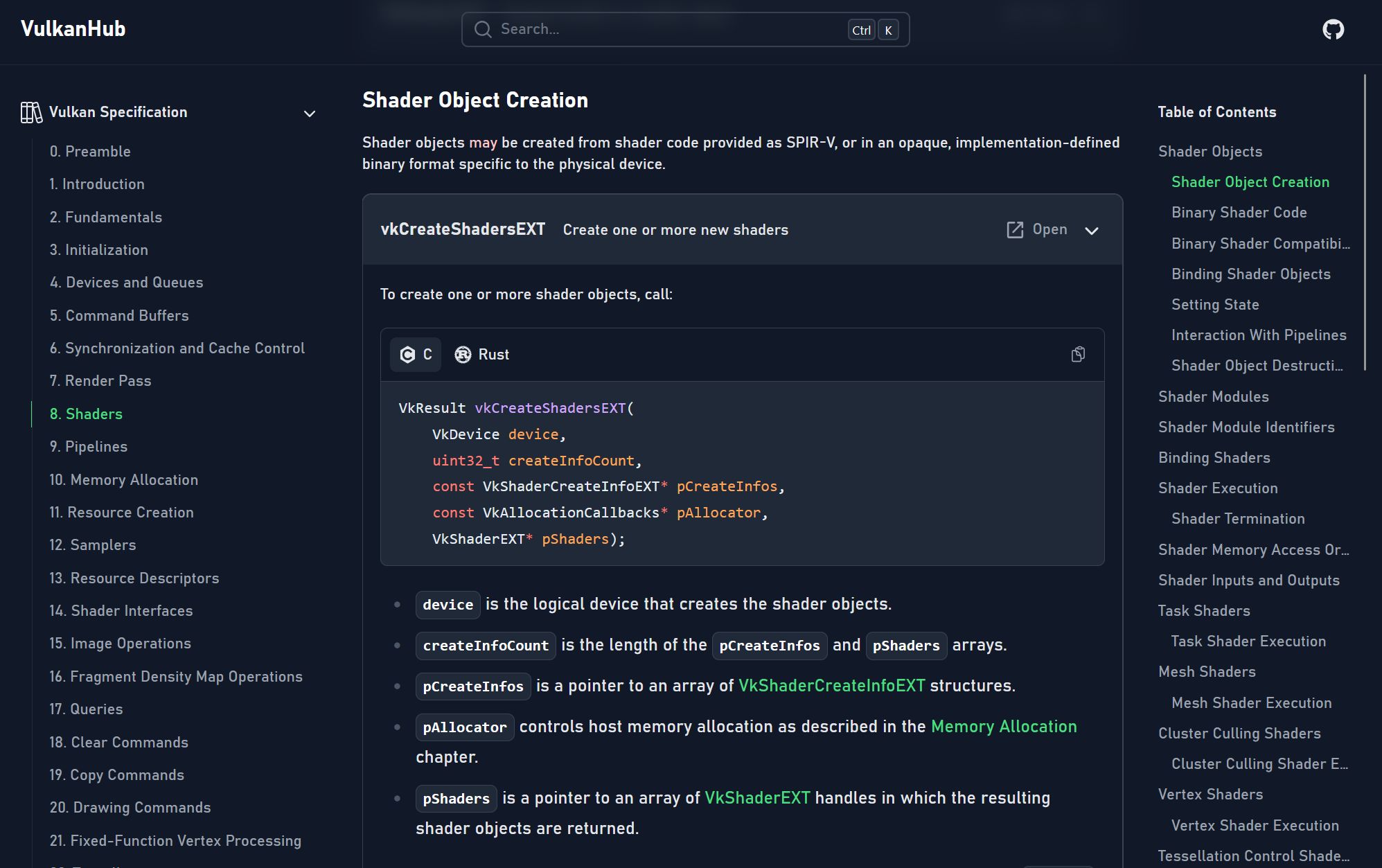Screen dimensions: 1382x868
Task: Click the C language icon
Action: (407, 355)
